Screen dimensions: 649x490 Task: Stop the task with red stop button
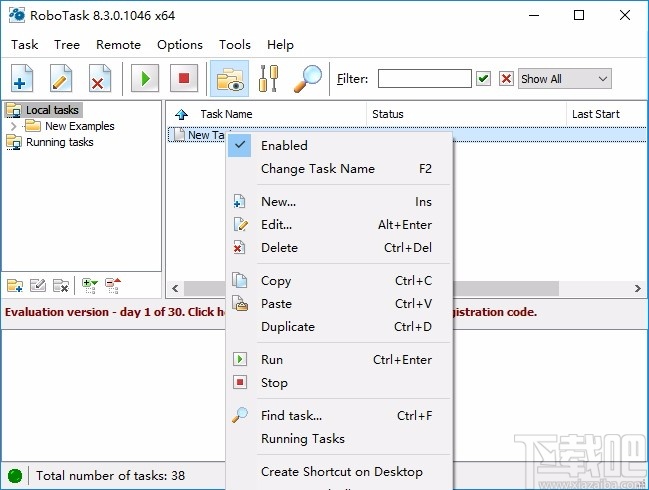click(184, 78)
